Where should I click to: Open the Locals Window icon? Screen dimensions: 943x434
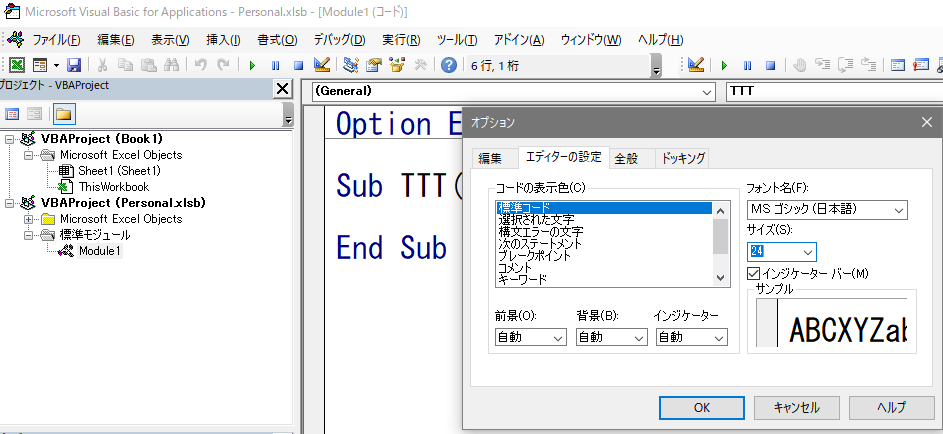click(897, 65)
